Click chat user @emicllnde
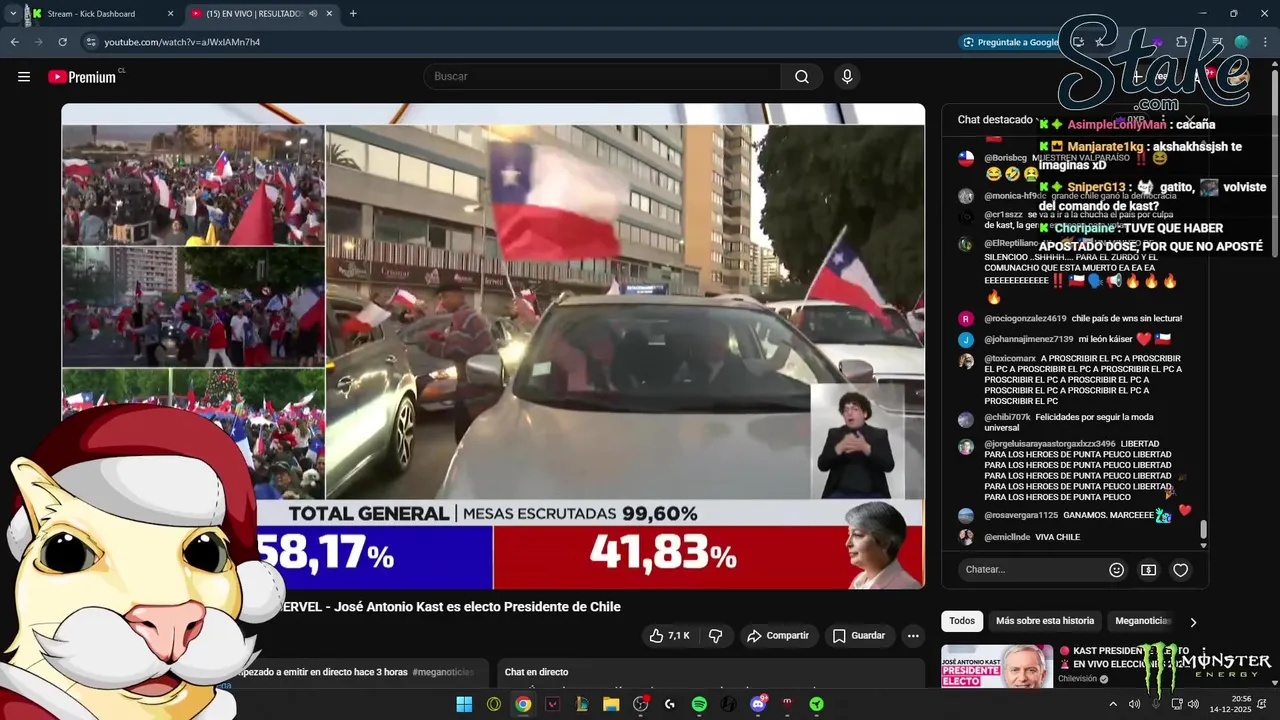This screenshot has width=1280, height=720. tap(1007, 538)
